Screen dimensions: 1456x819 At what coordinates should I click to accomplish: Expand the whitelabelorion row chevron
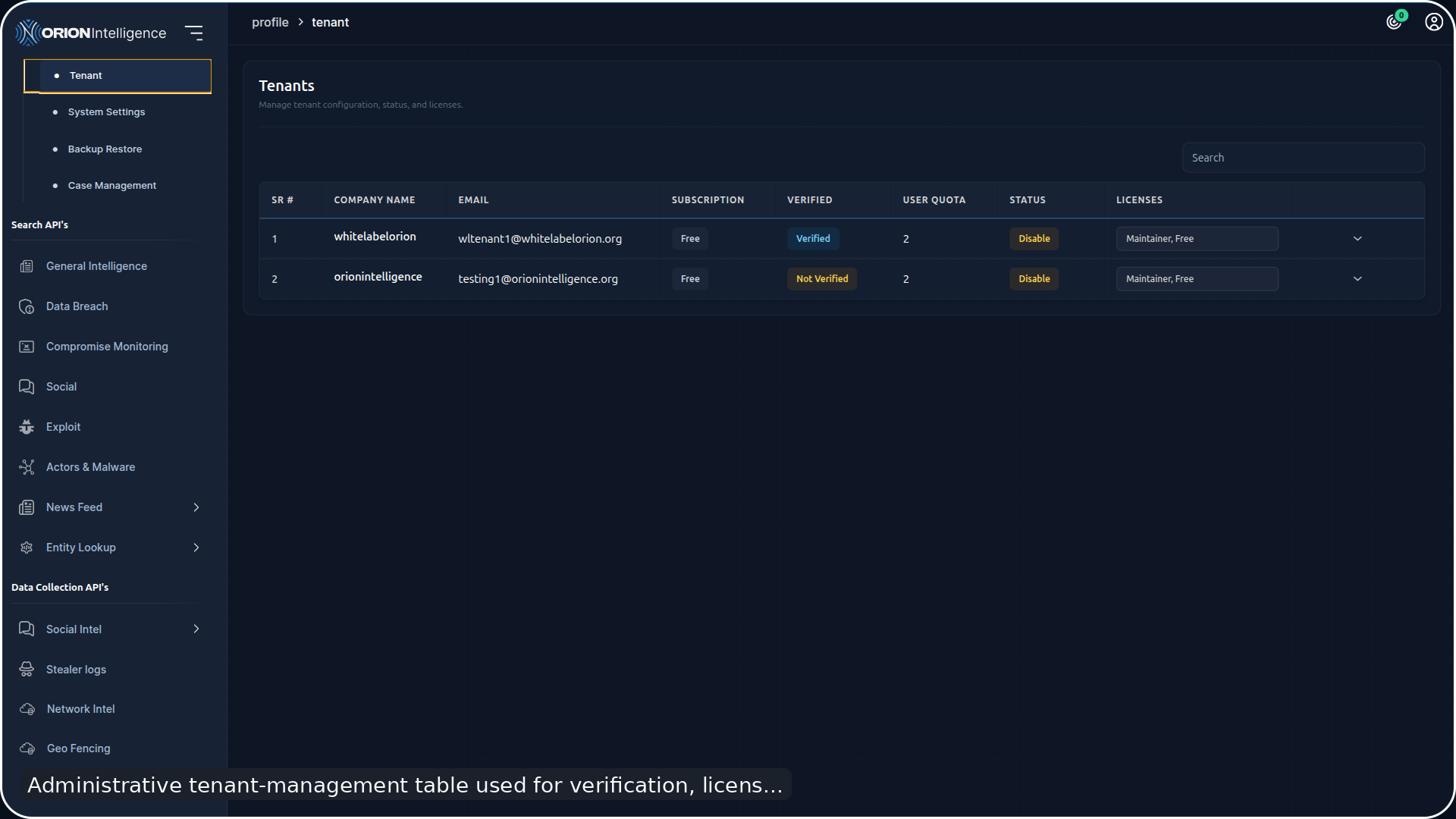(1357, 239)
